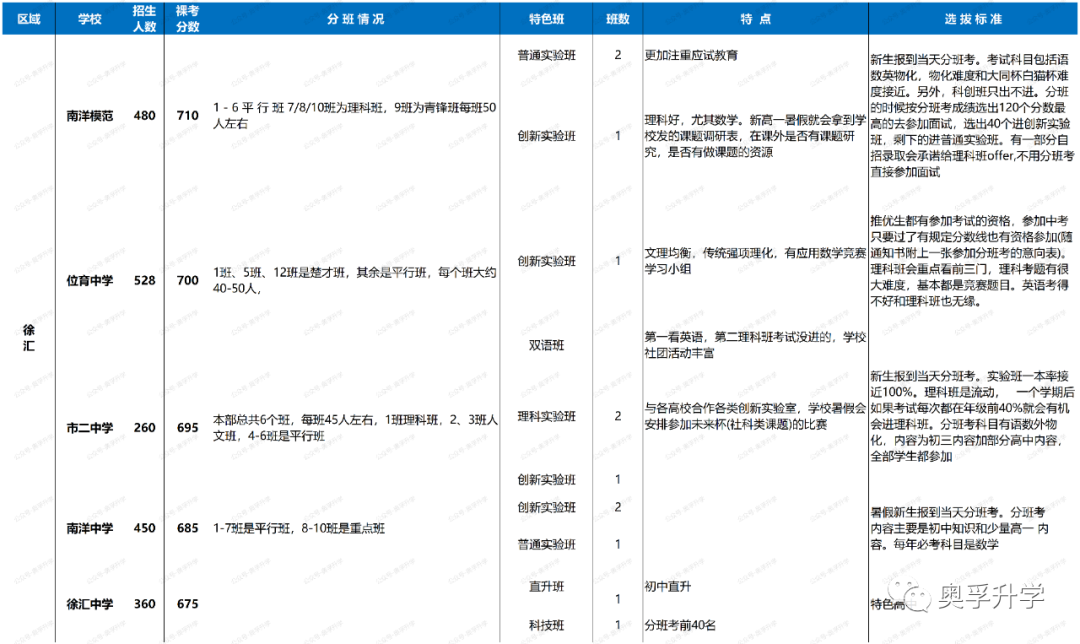Screen dimensions: 1080x644
Task: Select the school name 南洋中学
Action: 90,528
